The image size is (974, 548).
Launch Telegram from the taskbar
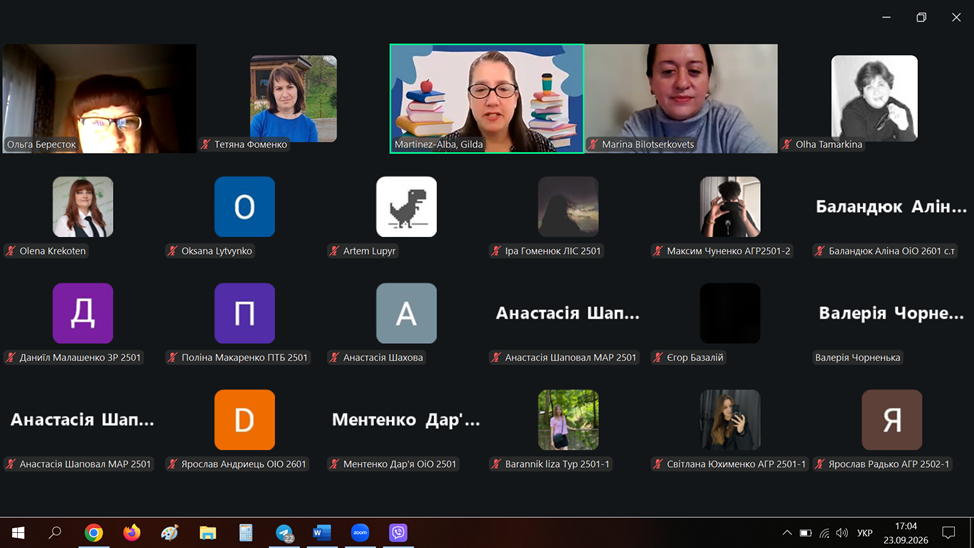point(284,533)
